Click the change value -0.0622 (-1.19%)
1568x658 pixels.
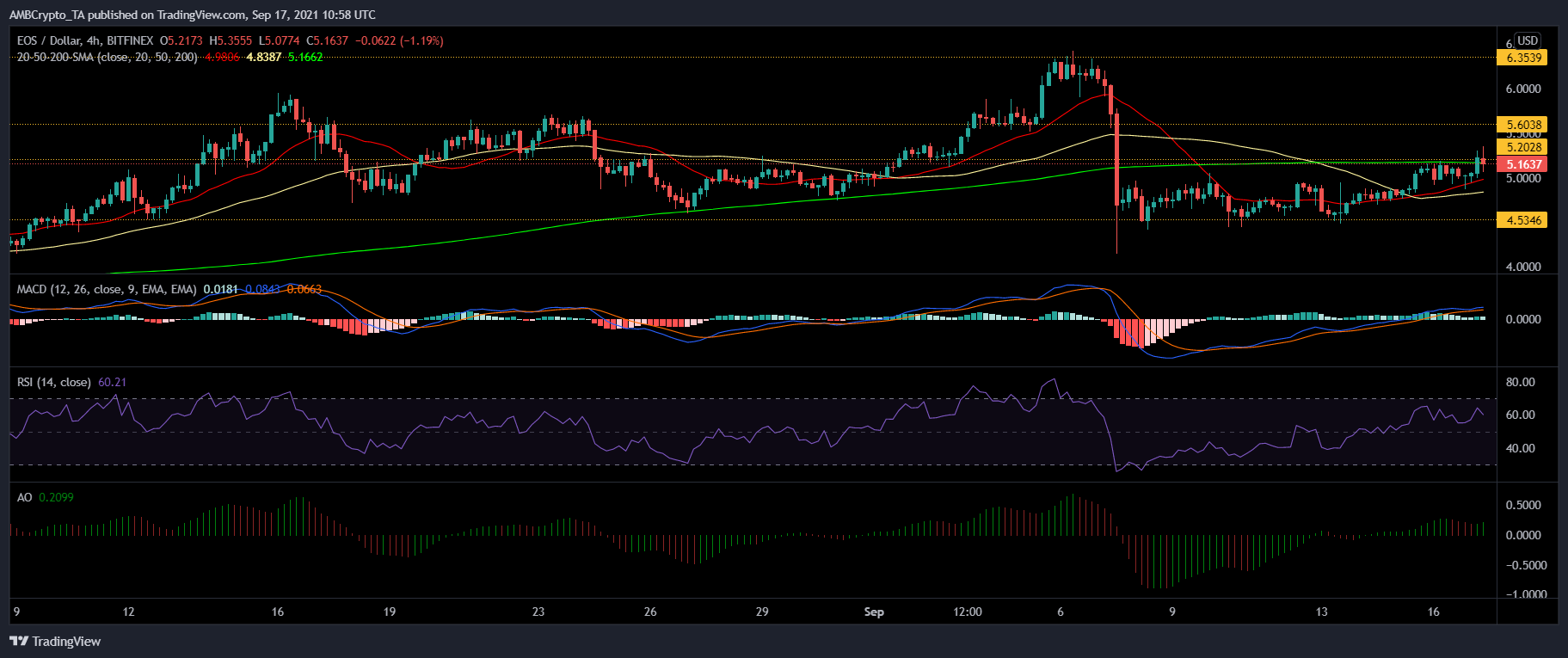[400, 40]
